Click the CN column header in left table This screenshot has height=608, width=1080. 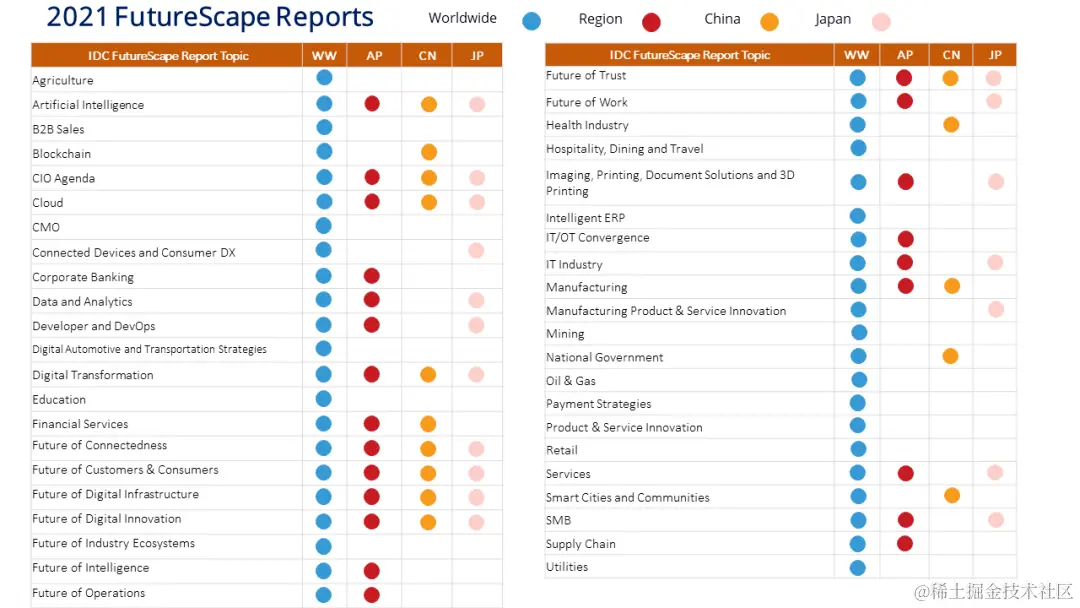427,56
